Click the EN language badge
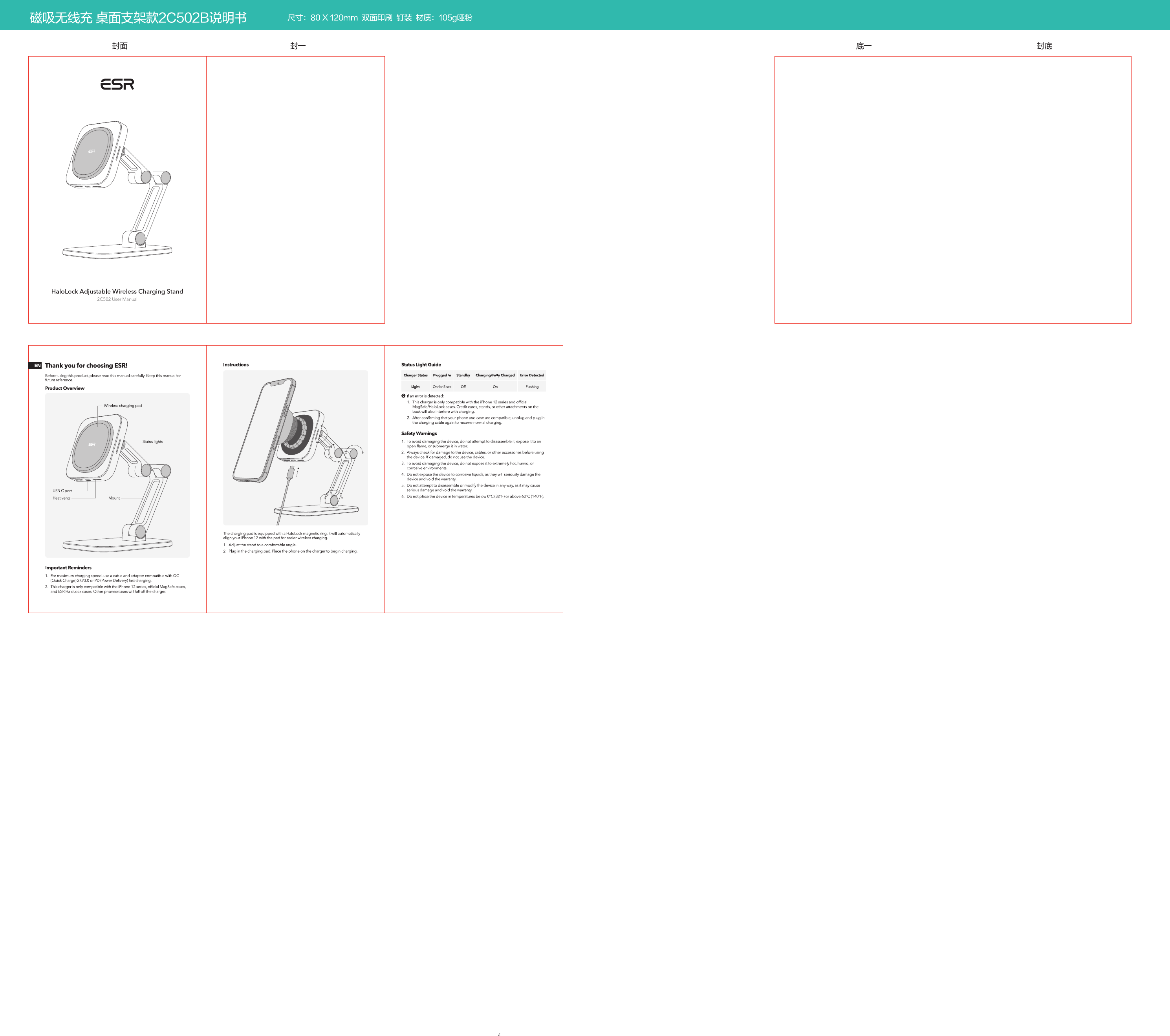The width and height of the screenshot is (1170, 1036). tap(36, 365)
